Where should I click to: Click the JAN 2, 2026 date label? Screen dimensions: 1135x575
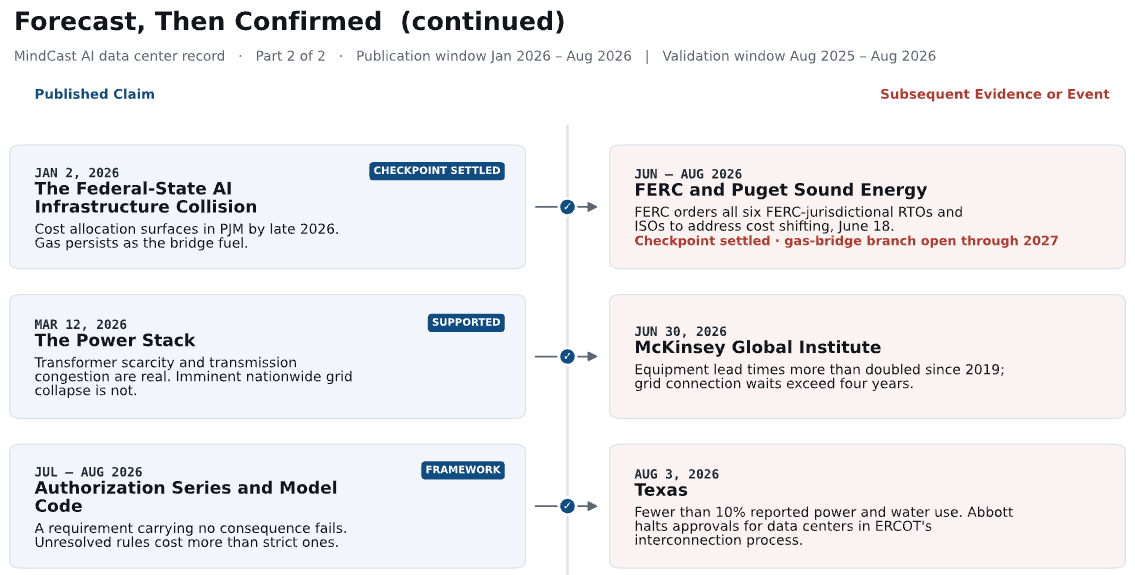tap(77, 173)
